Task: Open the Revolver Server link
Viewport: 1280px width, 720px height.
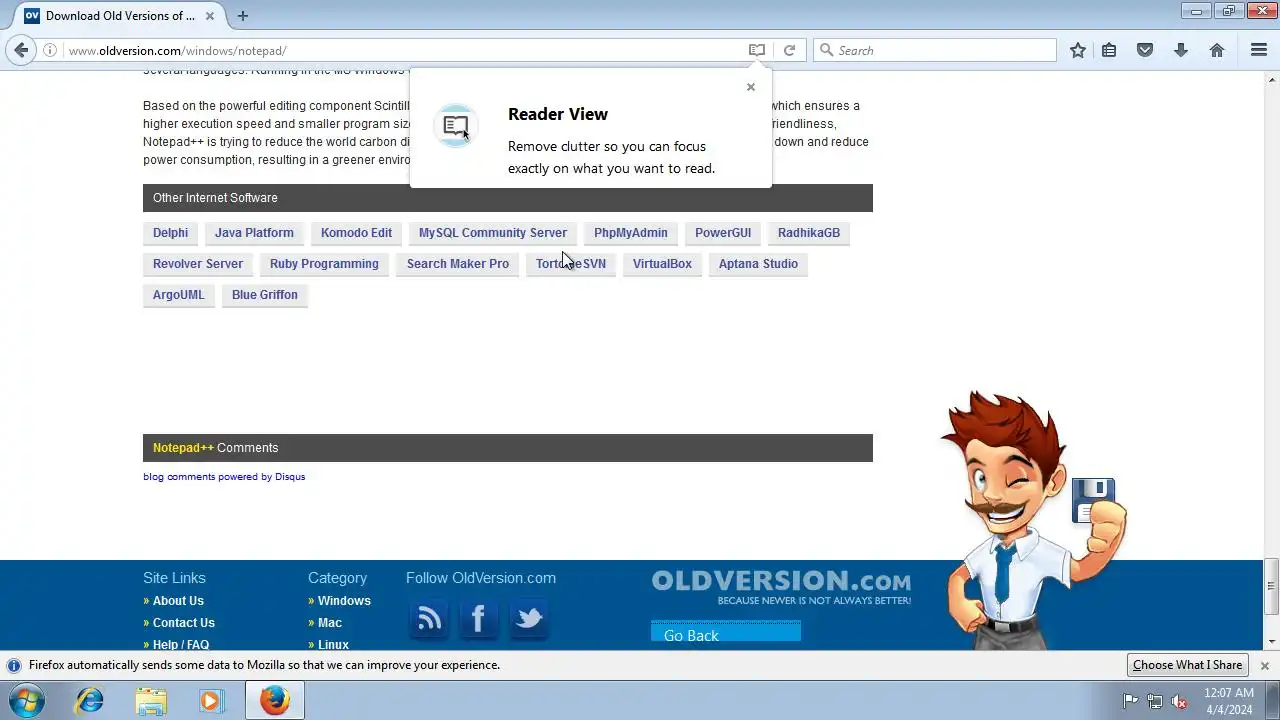Action: tap(198, 264)
